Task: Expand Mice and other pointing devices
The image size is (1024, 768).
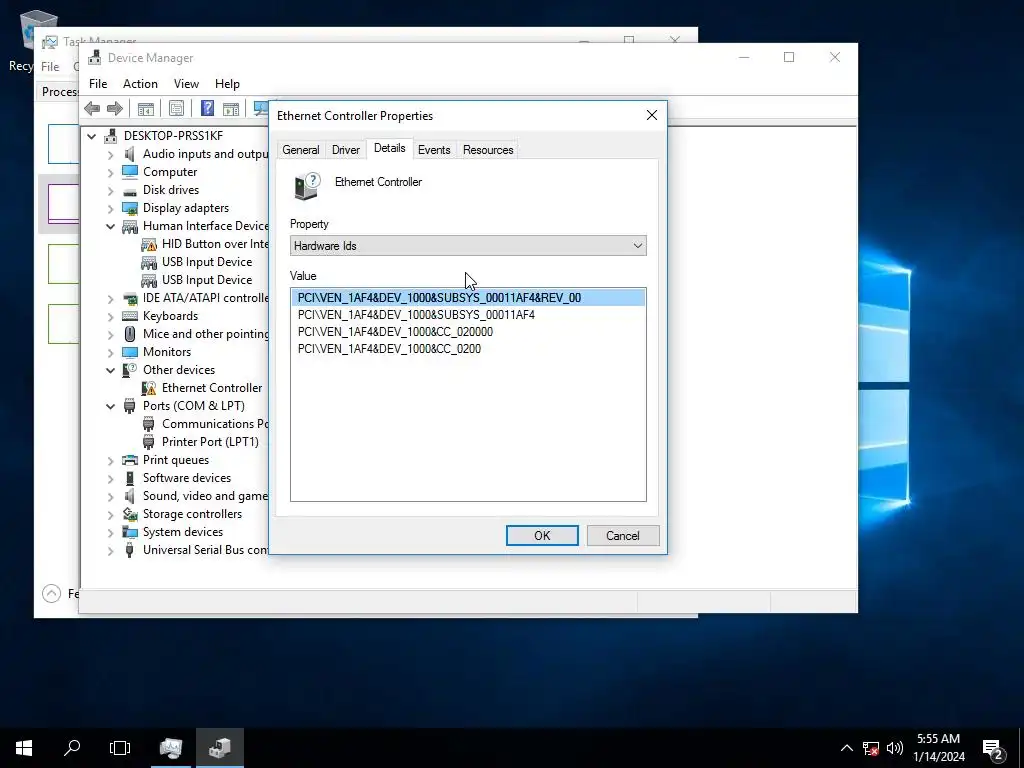Action: (x=110, y=334)
